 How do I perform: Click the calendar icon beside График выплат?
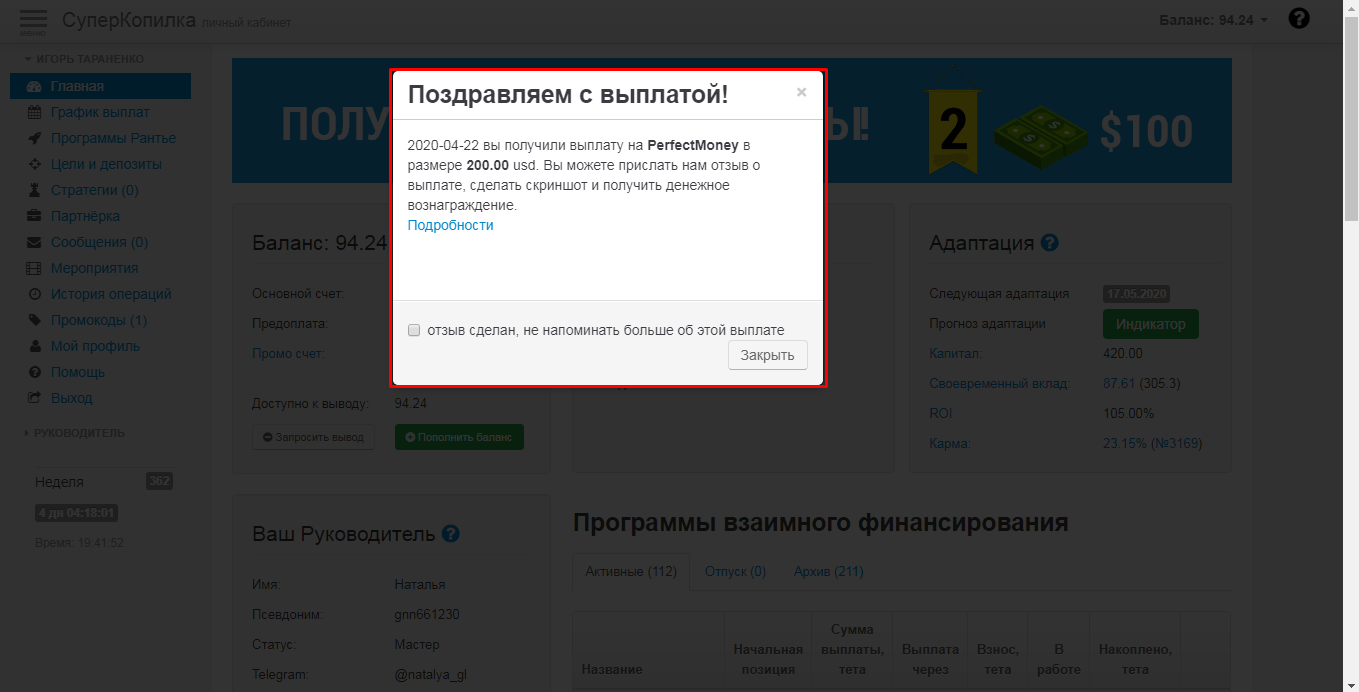(x=35, y=113)
